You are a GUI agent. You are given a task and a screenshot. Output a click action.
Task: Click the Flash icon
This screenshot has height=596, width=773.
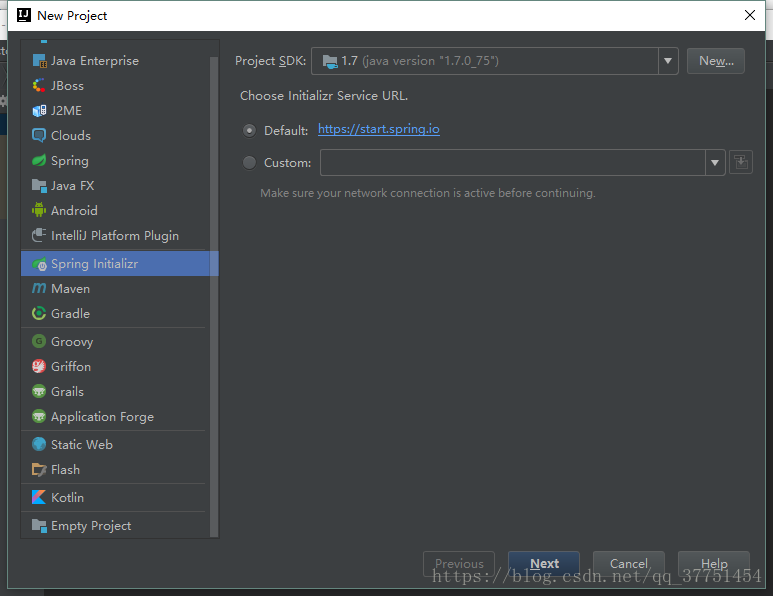39,469
